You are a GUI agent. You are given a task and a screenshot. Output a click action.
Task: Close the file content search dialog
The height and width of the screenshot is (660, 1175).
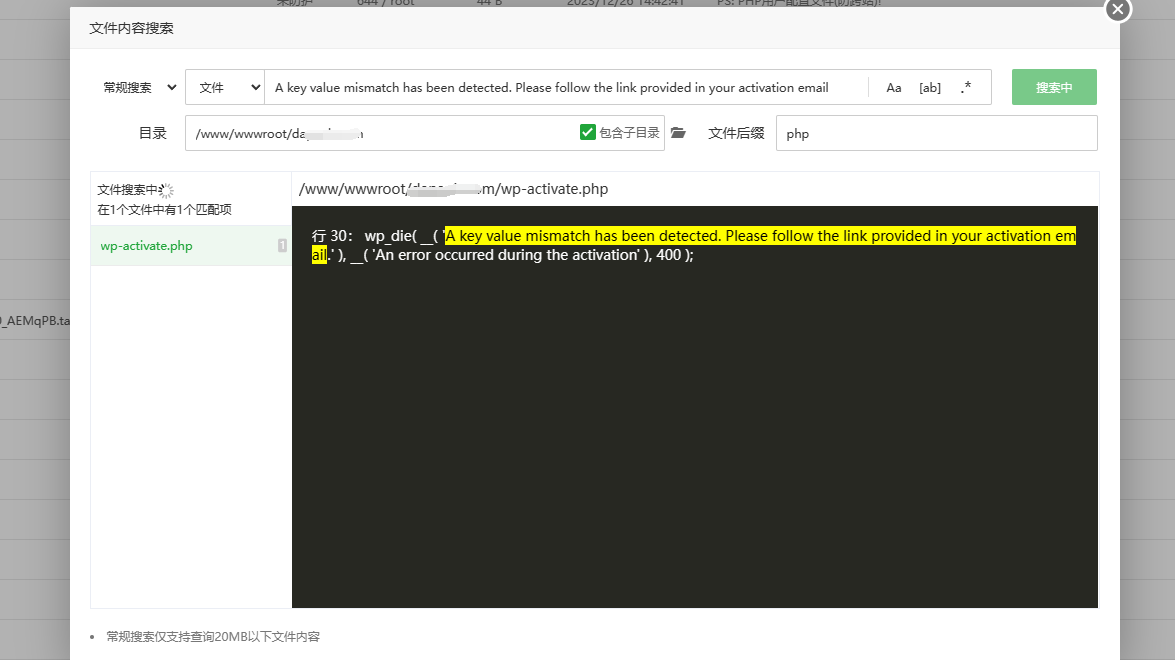click(x=1117, y=9)
